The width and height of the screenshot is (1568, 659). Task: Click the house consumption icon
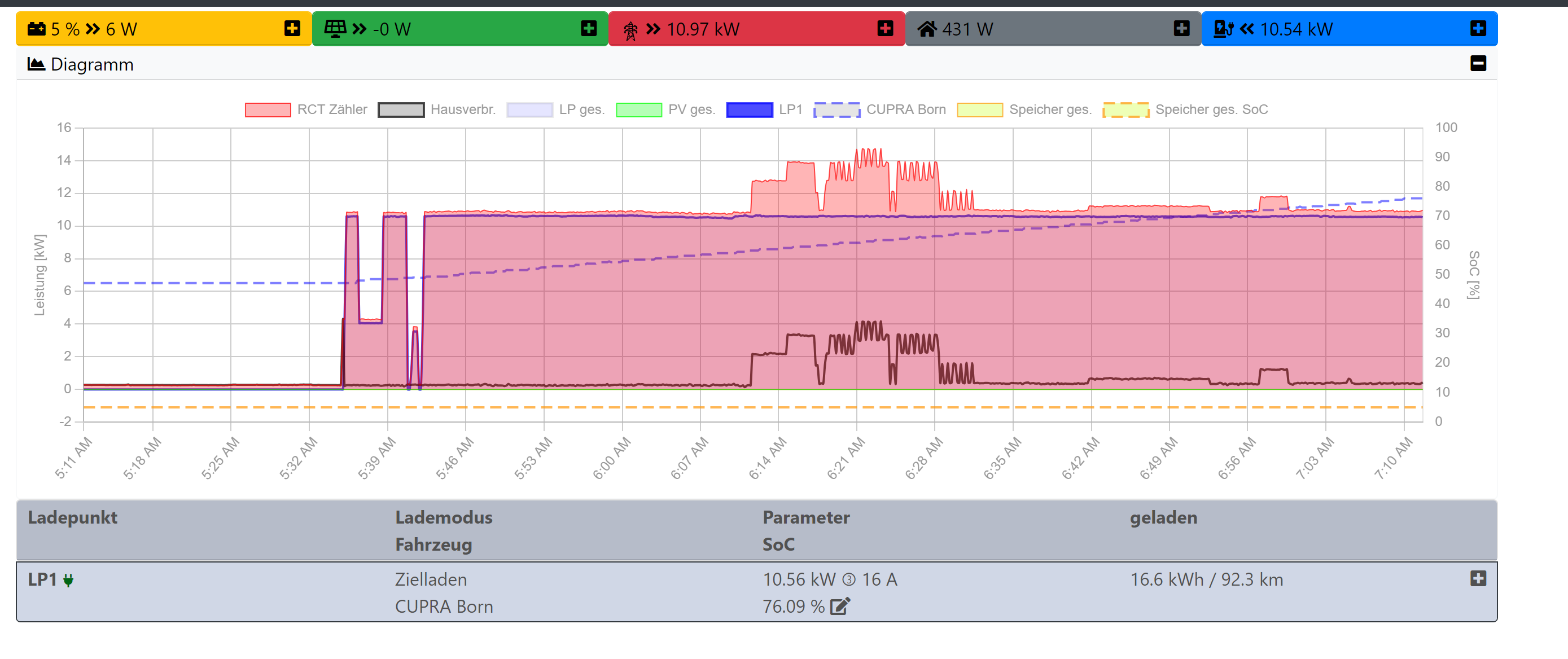926,29
